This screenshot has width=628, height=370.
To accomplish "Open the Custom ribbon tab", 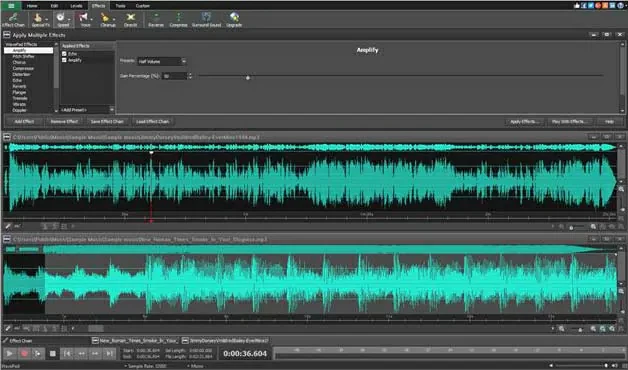I will 143,6.
